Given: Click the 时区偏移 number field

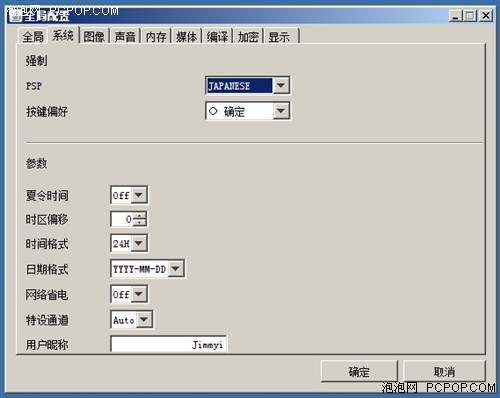Looking at the screenshot, I should 122,219.
